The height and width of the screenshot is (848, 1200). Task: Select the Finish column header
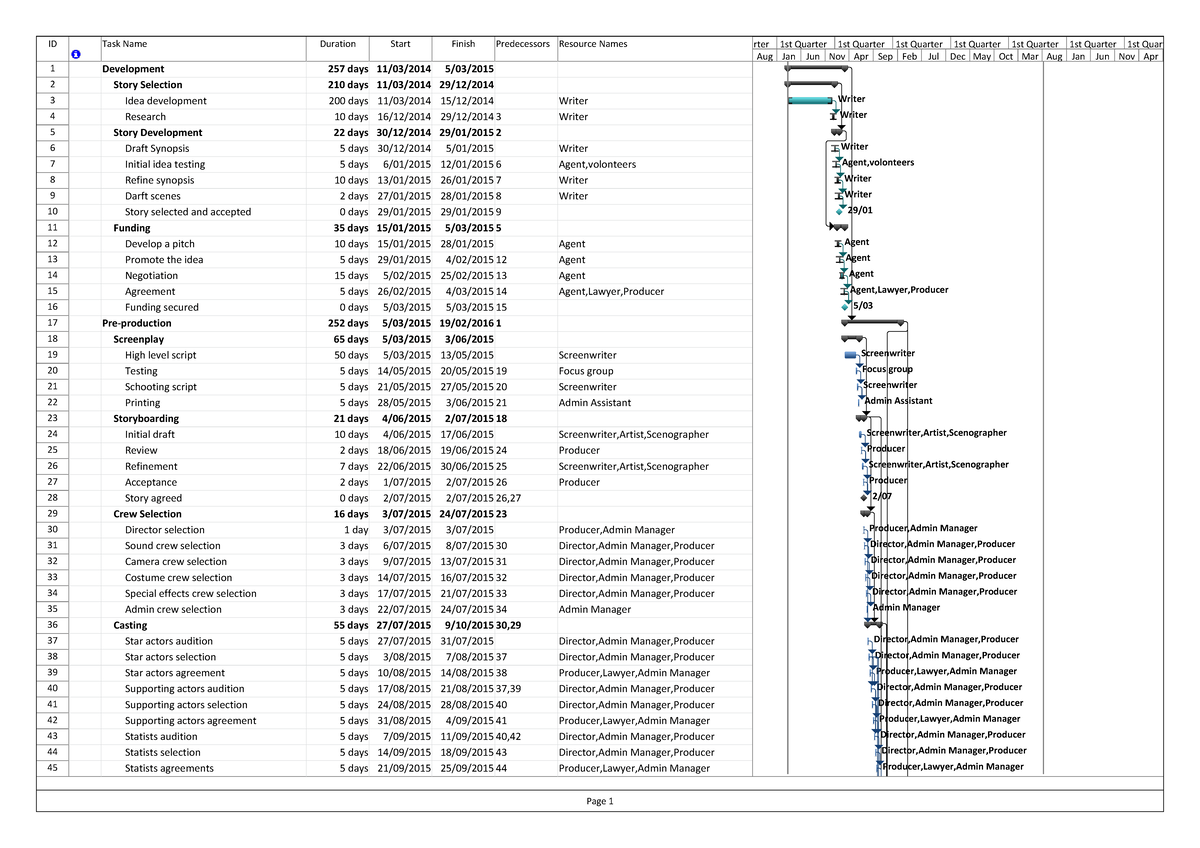tap(463, 44)
